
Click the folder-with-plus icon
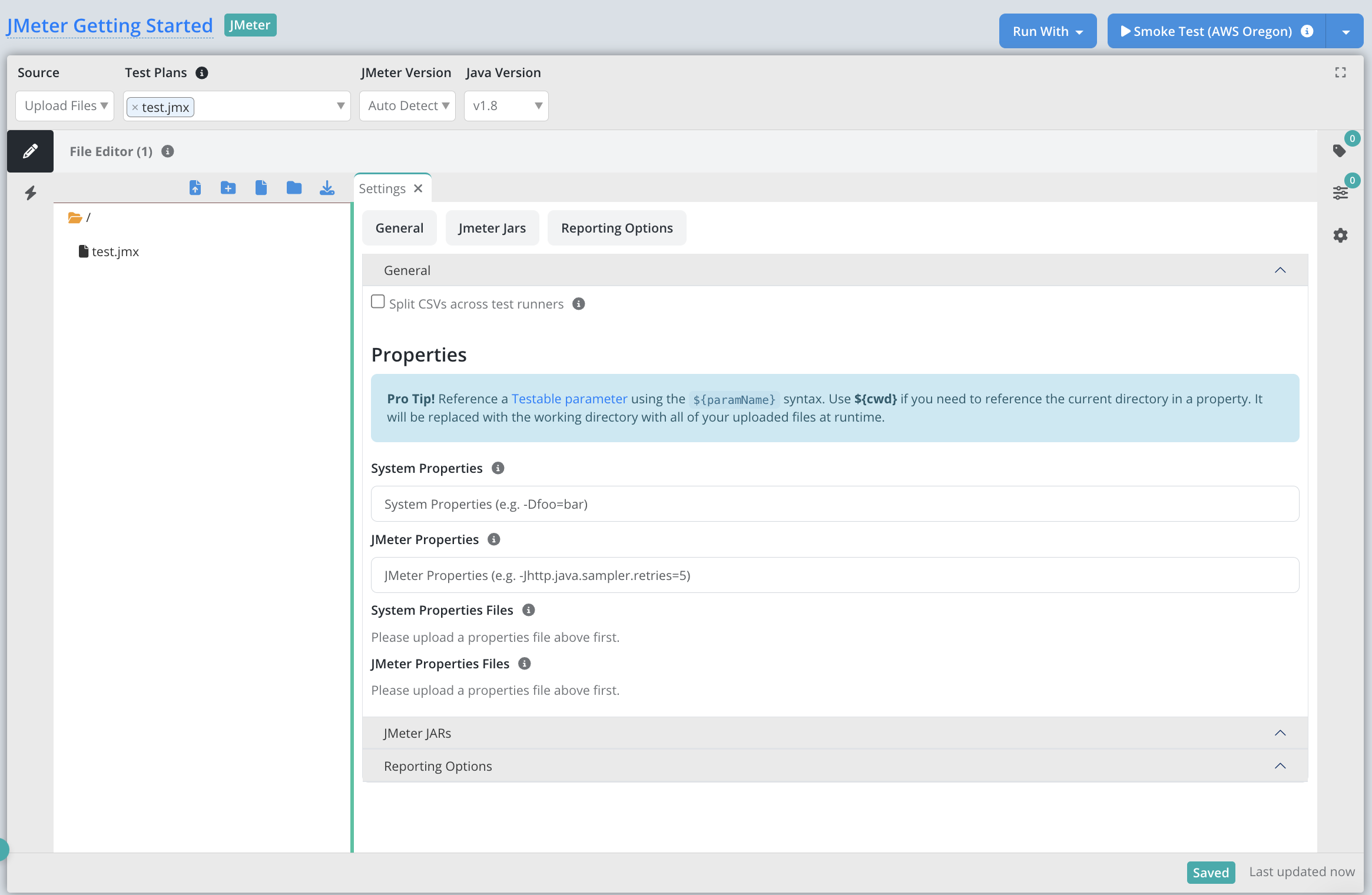(x=228, y=188)
